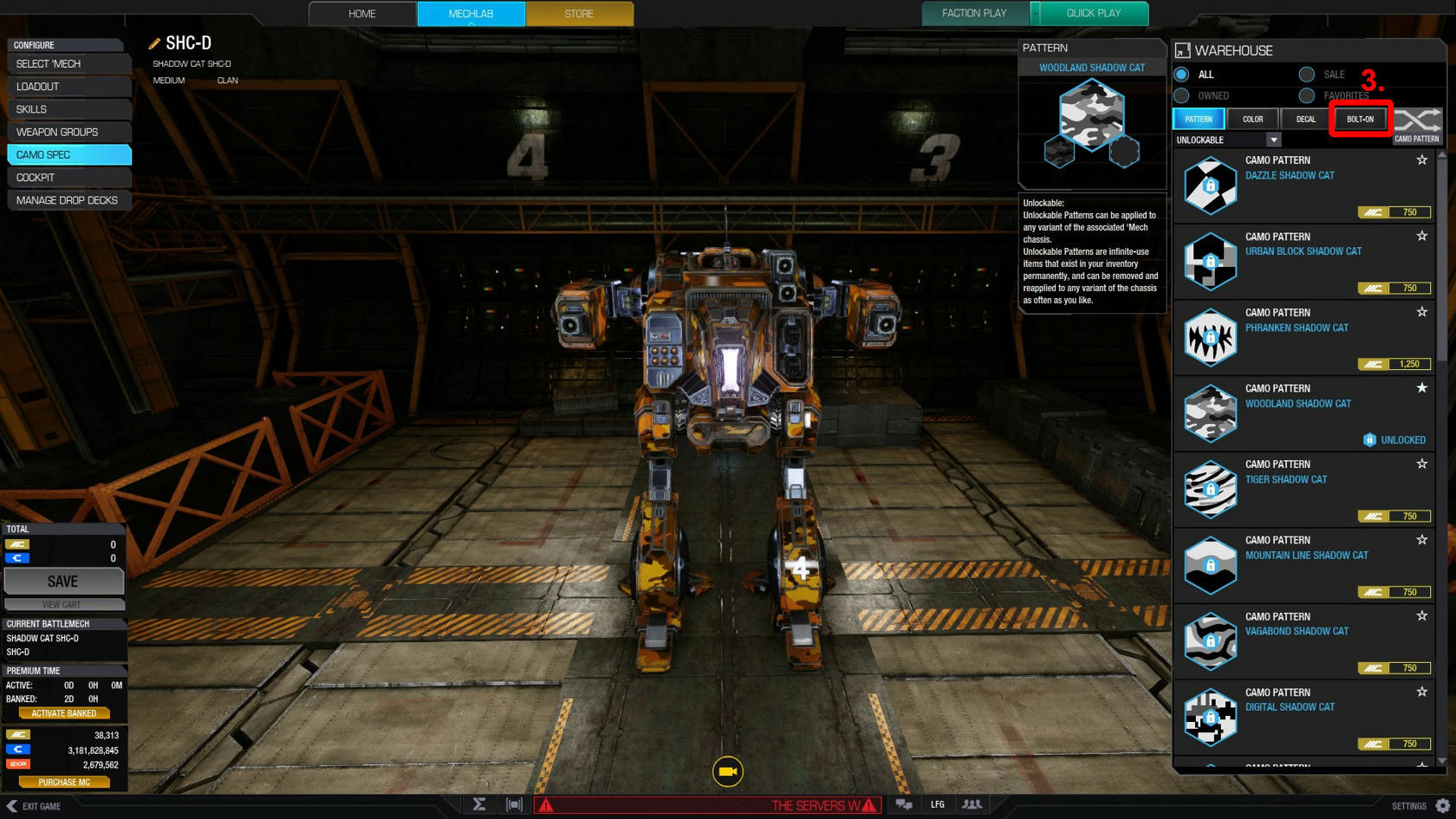
Task: Click the GXP experience icon in balance
Action: point(17,764)
